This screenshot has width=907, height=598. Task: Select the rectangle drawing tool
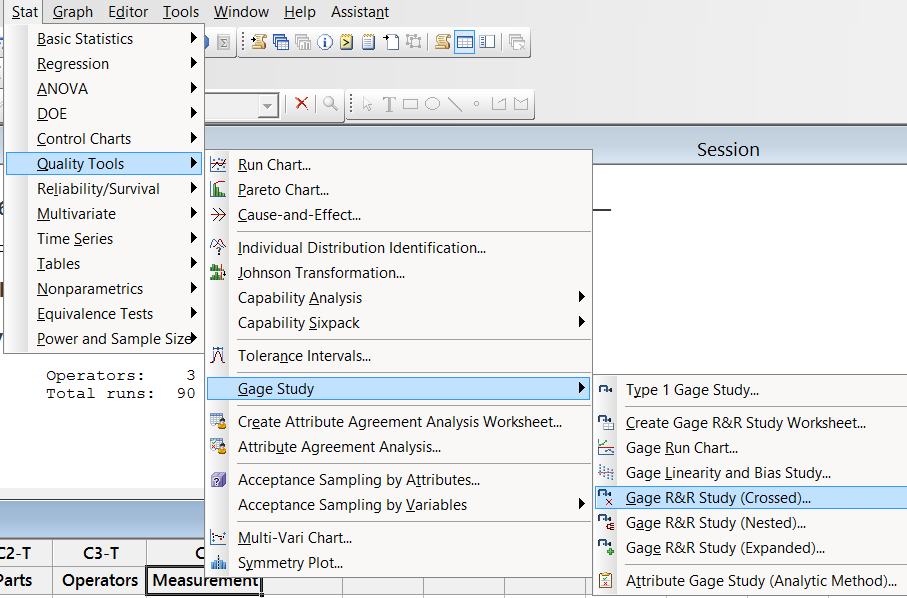[410, 104]
